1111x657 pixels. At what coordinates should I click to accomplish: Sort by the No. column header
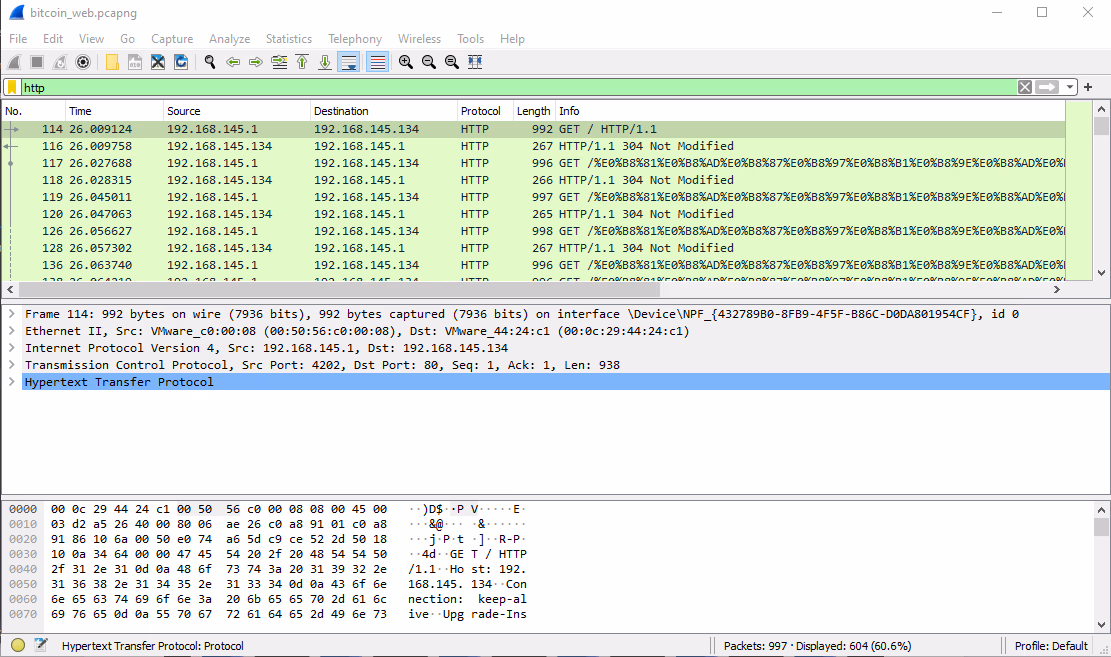(x=34, y=111)
